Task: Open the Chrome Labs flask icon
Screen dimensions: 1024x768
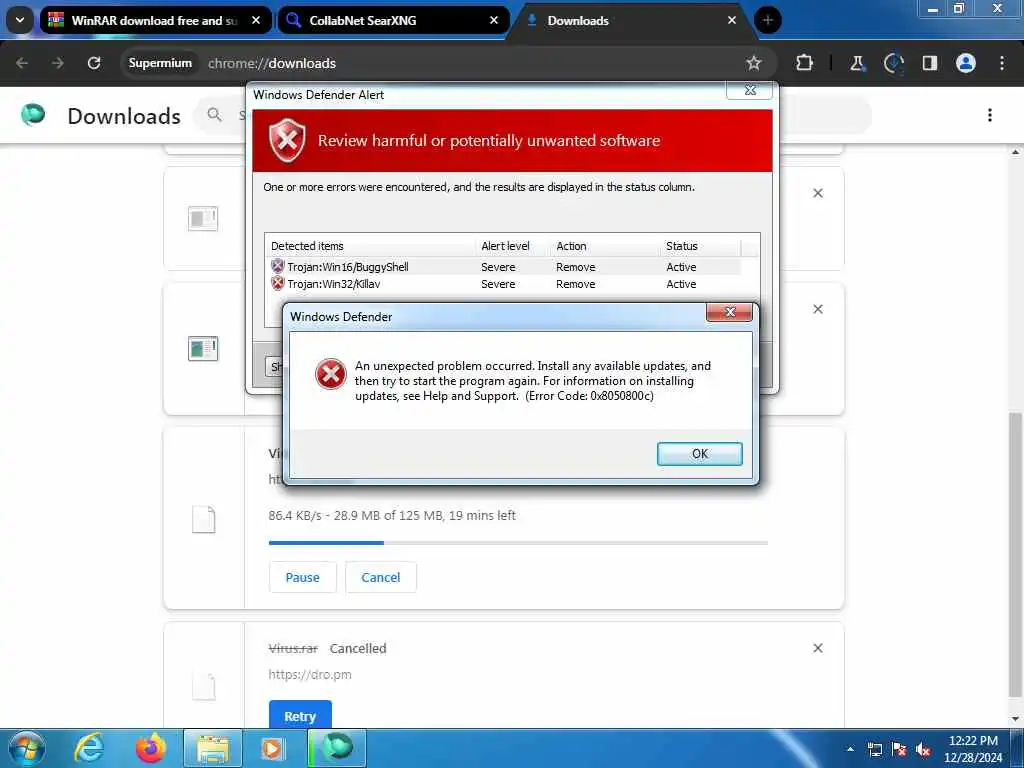Action: [x=857, y=63]
